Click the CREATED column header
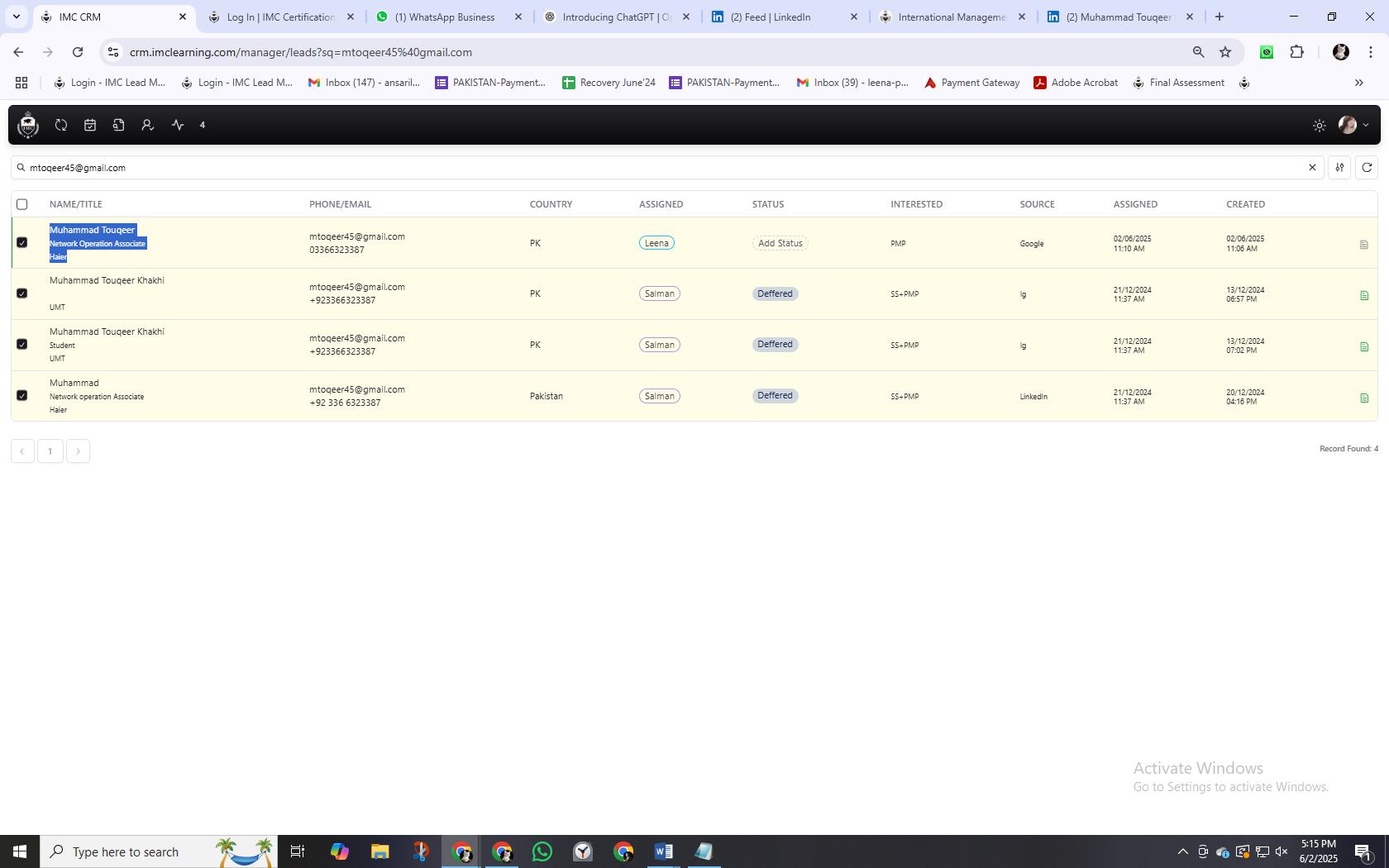Image resolution: width=1389 pixels, height=868 pixels. coord(1246,204)
